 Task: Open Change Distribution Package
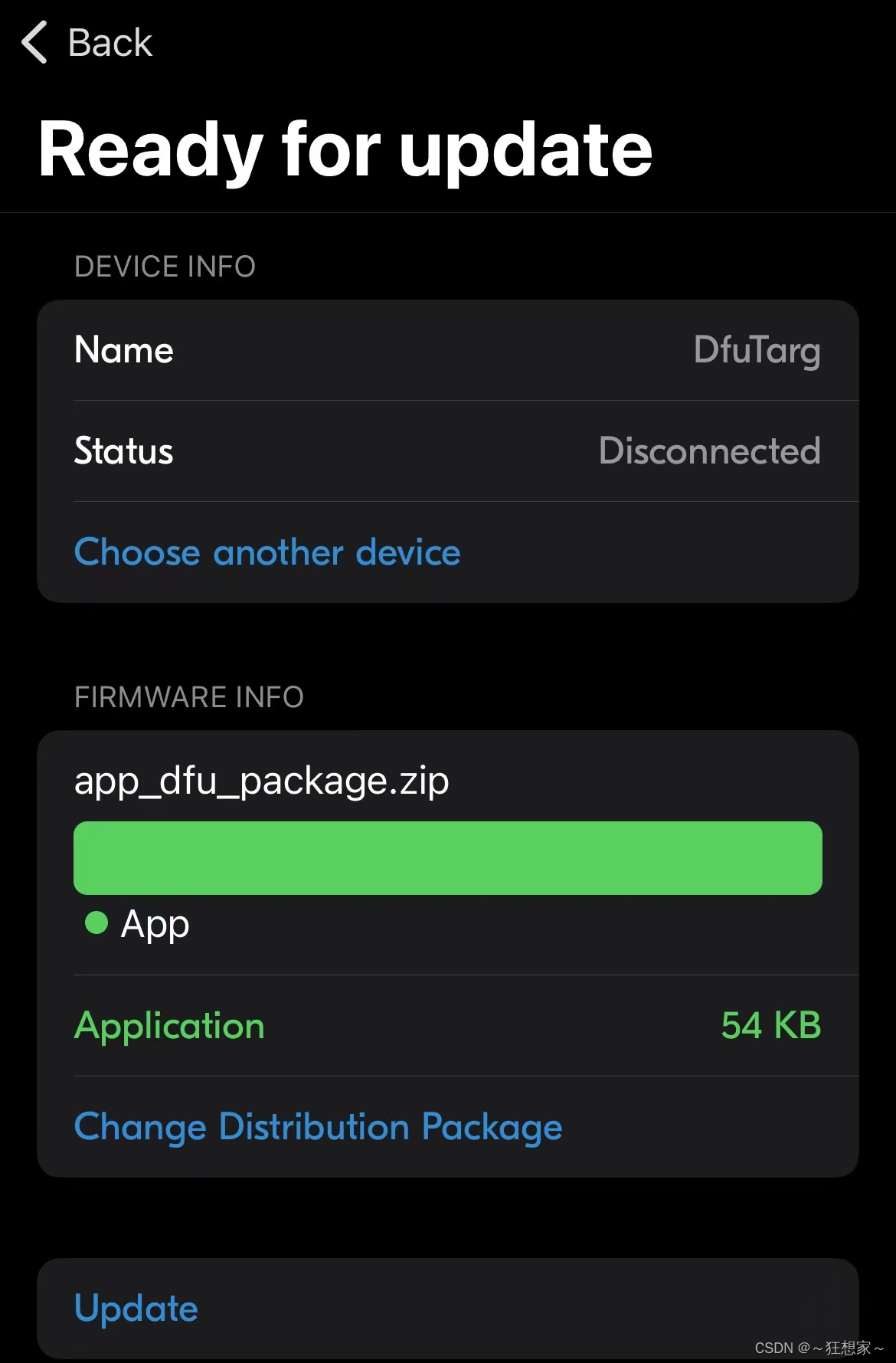point(318,1127)
